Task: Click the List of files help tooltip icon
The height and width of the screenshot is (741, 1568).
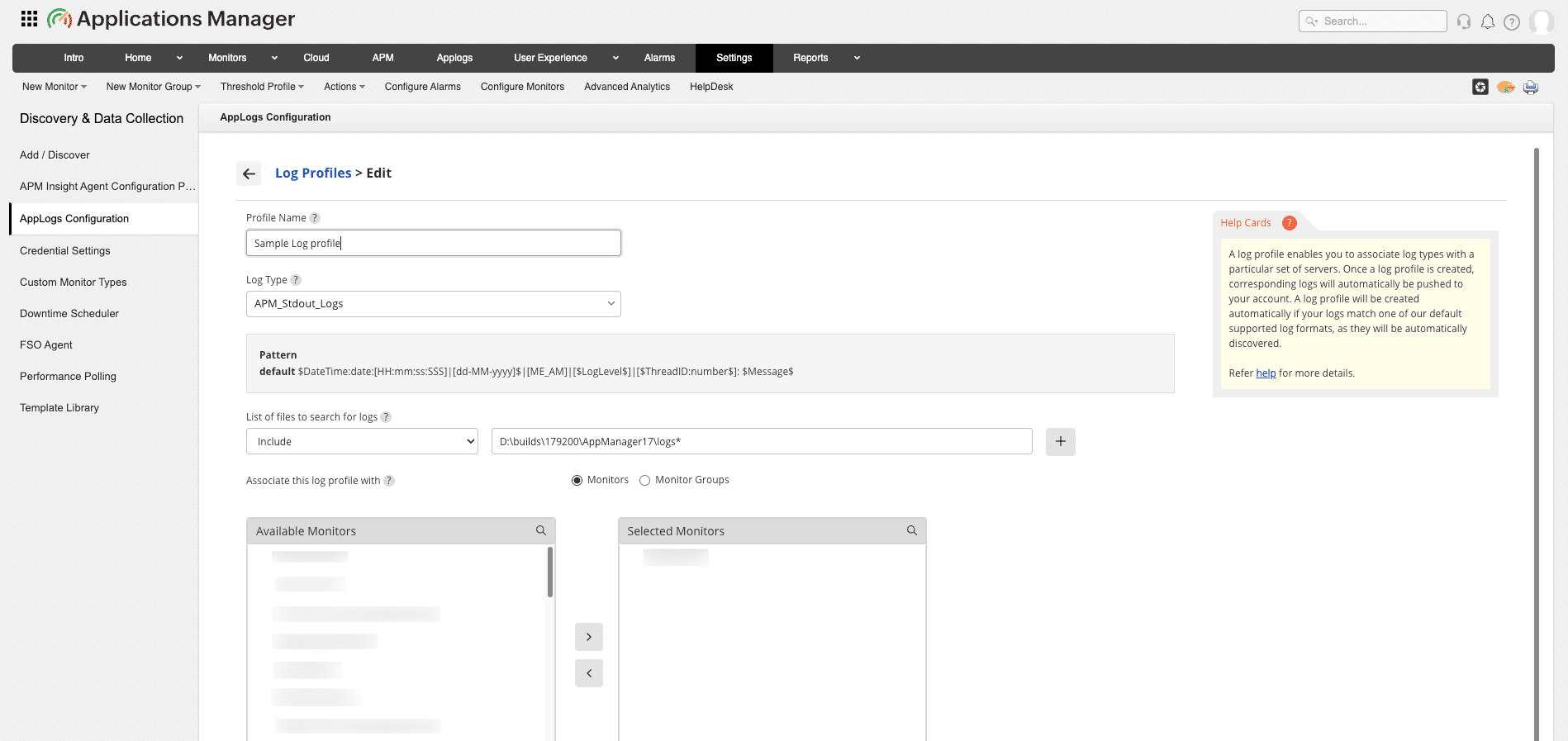Action: [386, 417]
